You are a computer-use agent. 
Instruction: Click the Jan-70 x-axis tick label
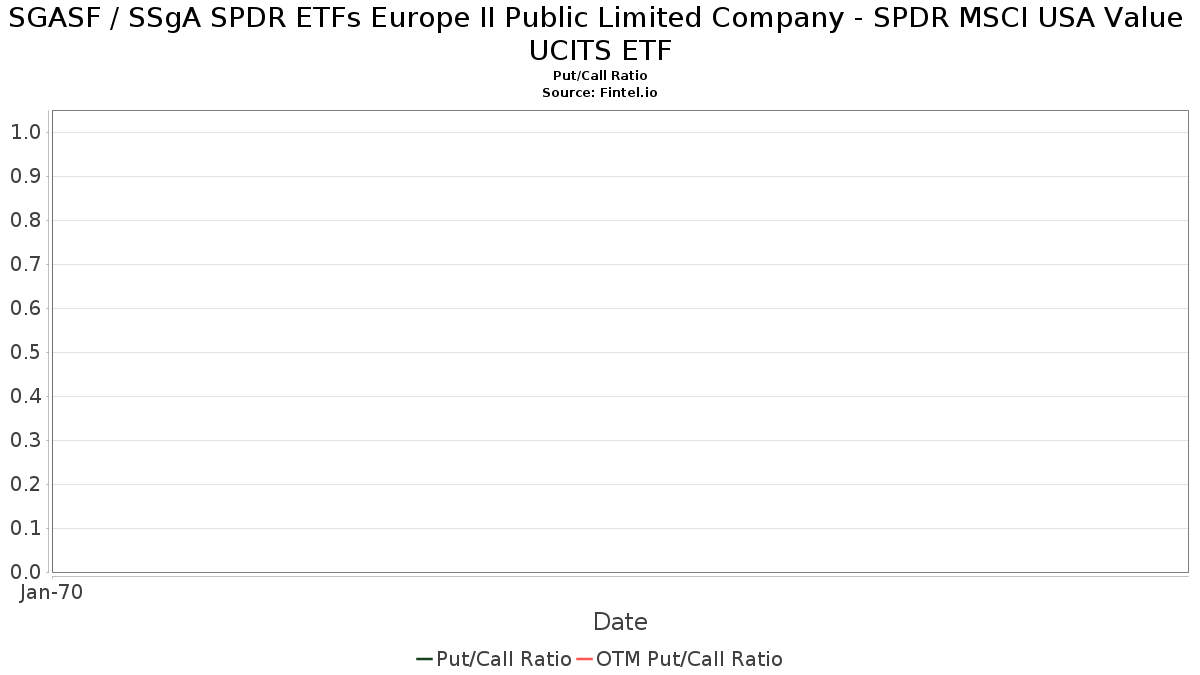coord(52,592)
